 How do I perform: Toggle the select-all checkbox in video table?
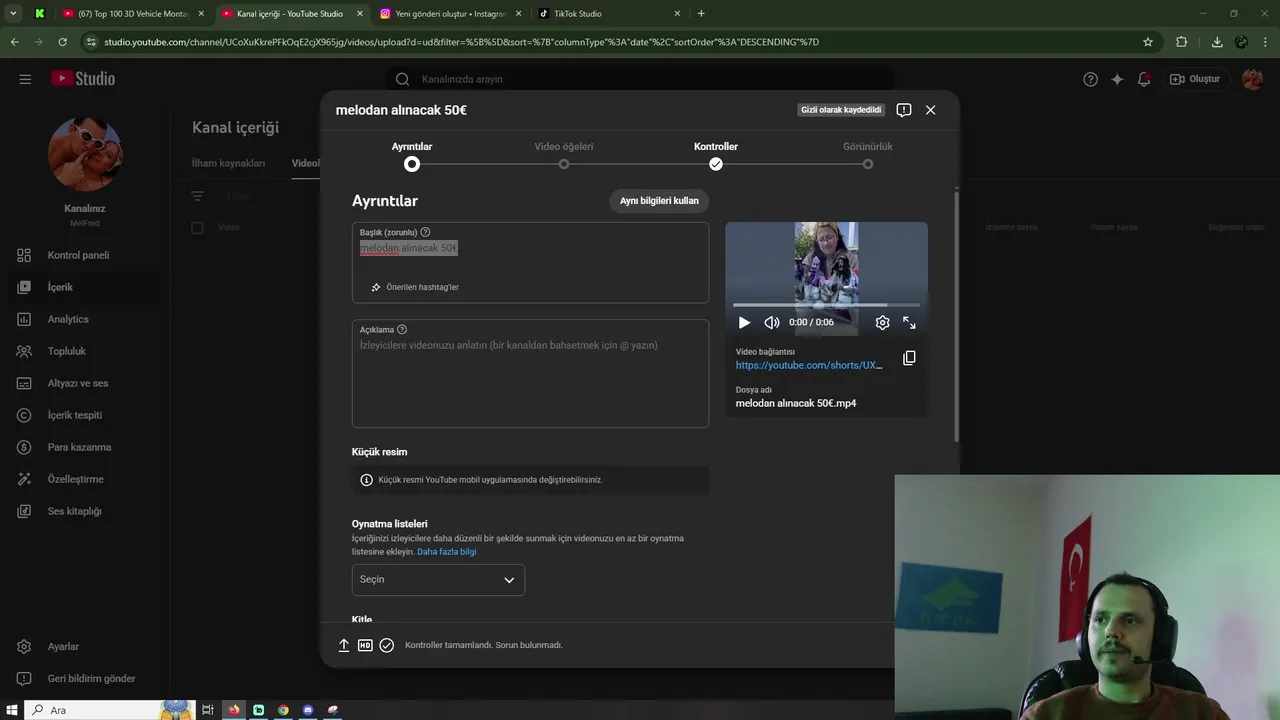point(197,227)
